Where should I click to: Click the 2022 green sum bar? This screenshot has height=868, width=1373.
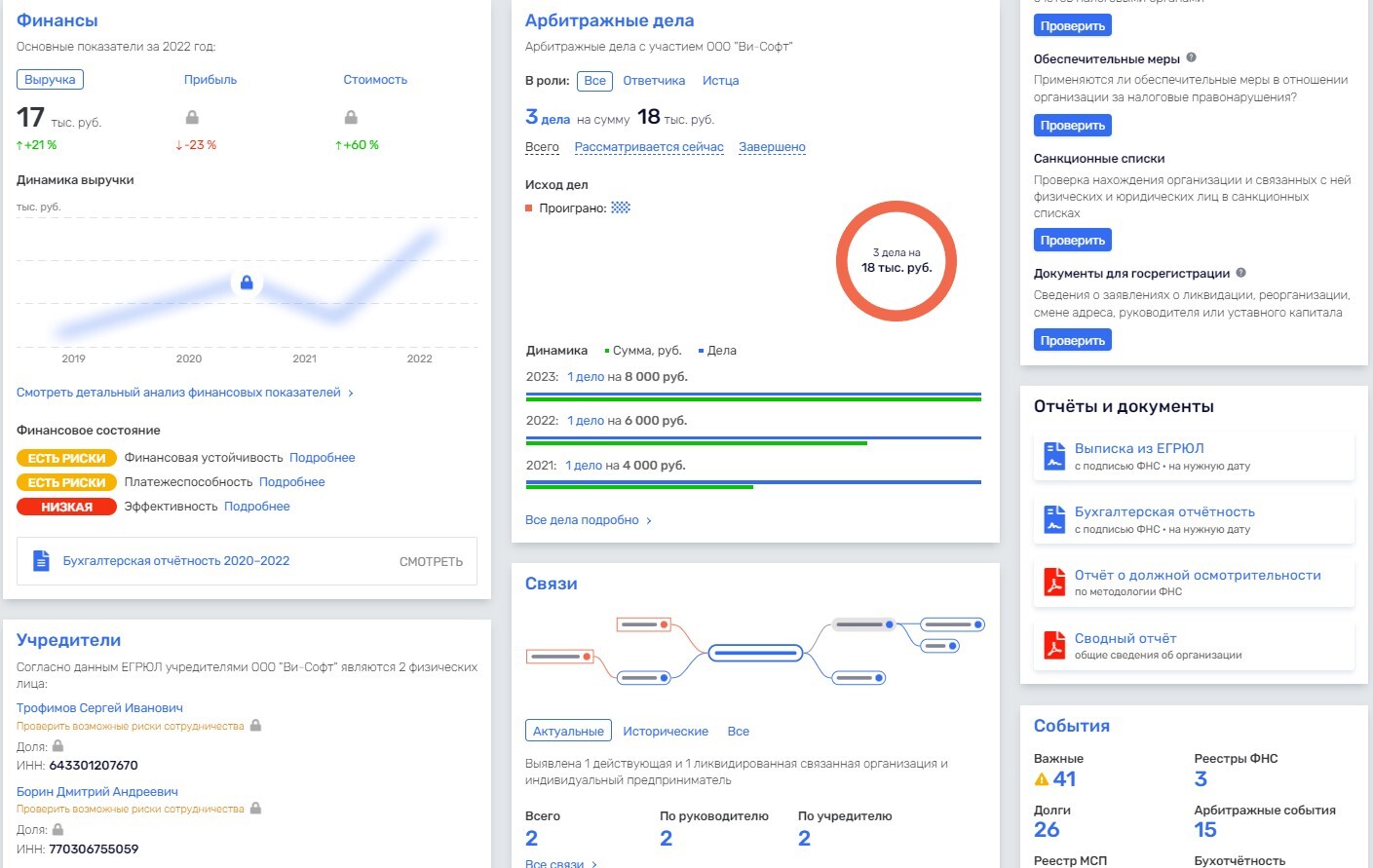point(697,443)
